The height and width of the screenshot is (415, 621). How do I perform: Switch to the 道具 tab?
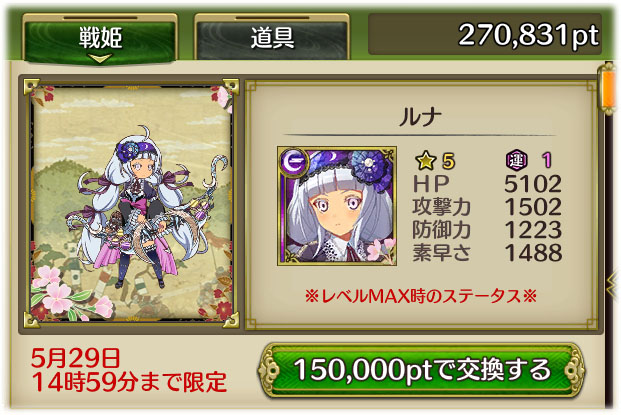272,37
